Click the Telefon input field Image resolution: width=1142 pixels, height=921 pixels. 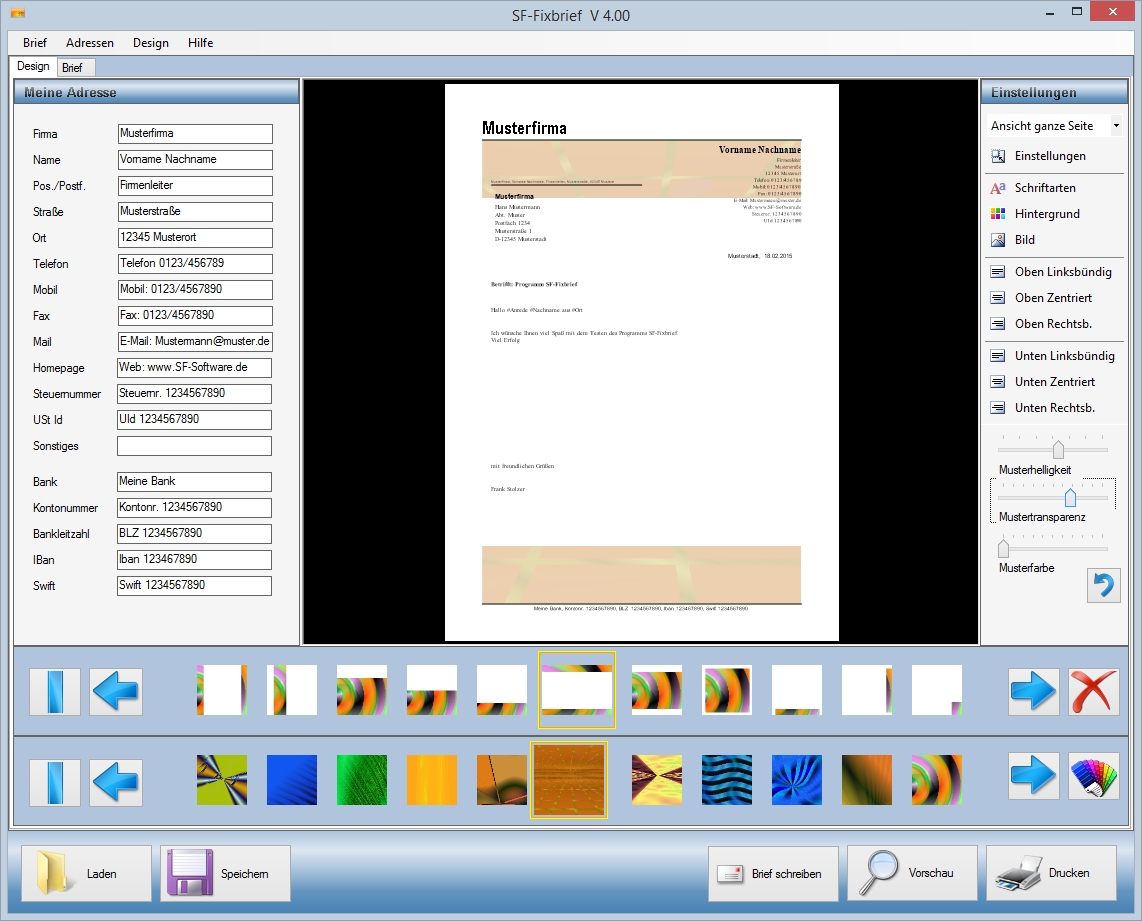(195, 264)
